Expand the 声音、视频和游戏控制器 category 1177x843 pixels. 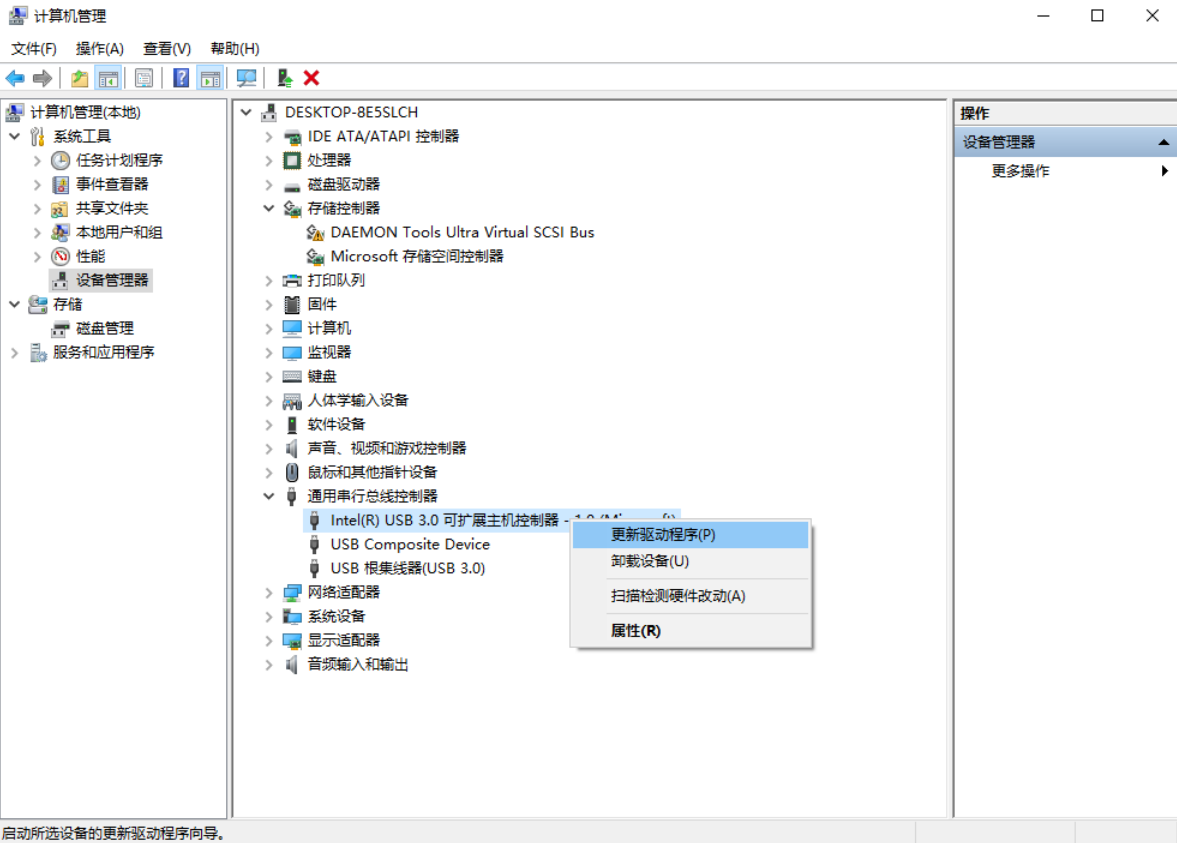pyautogui.click(x=269, y=448)
